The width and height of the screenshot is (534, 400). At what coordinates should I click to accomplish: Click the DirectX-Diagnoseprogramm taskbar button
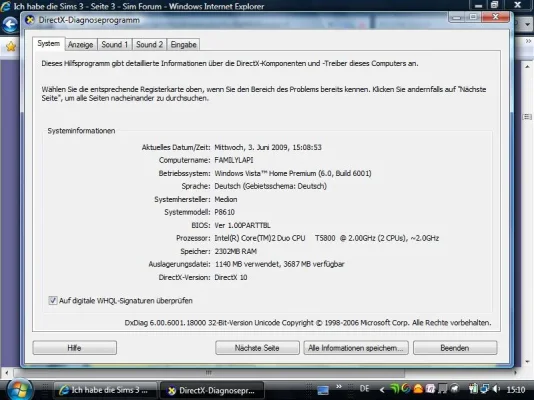tap(212, 390)
